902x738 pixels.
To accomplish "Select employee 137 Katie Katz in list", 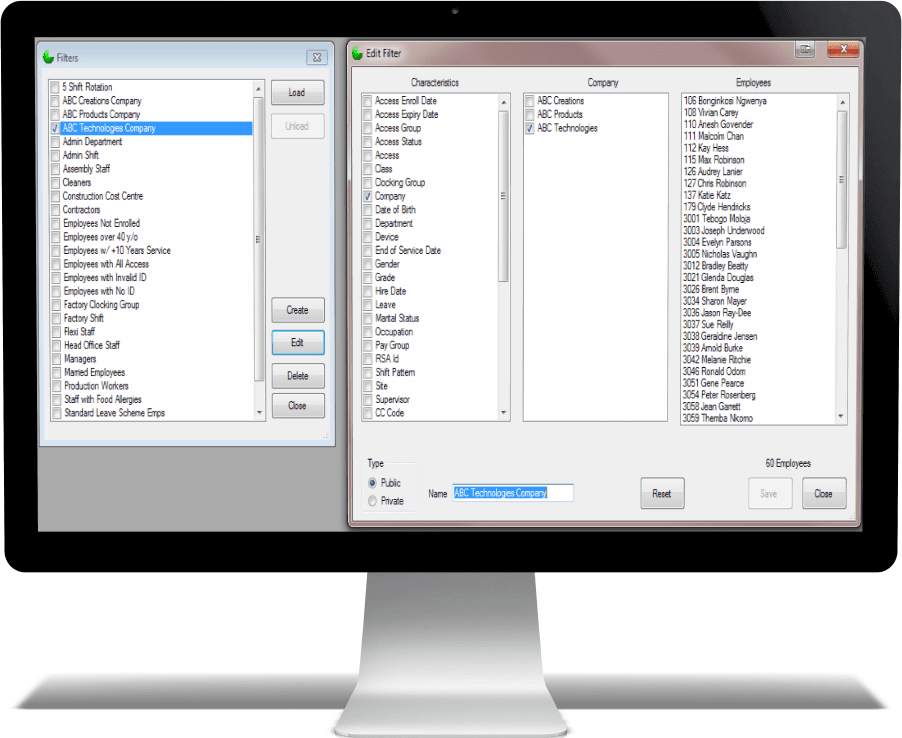I will click(707, 196).
